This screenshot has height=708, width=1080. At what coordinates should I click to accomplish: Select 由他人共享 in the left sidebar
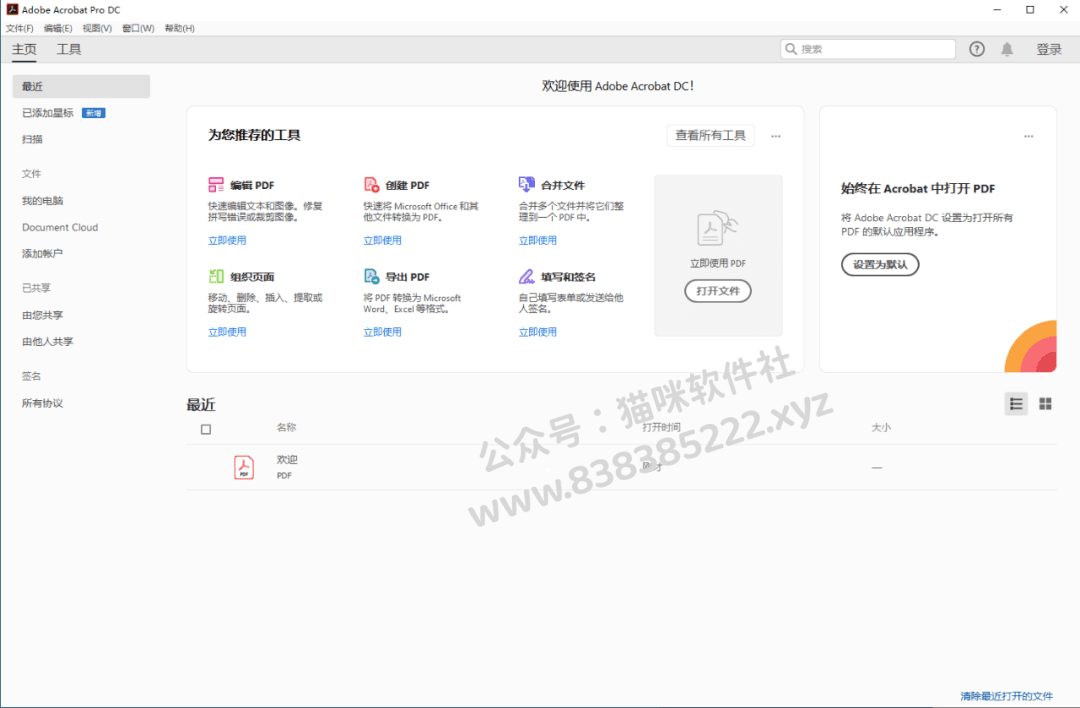pyautogui.click(x=48, y=342)
